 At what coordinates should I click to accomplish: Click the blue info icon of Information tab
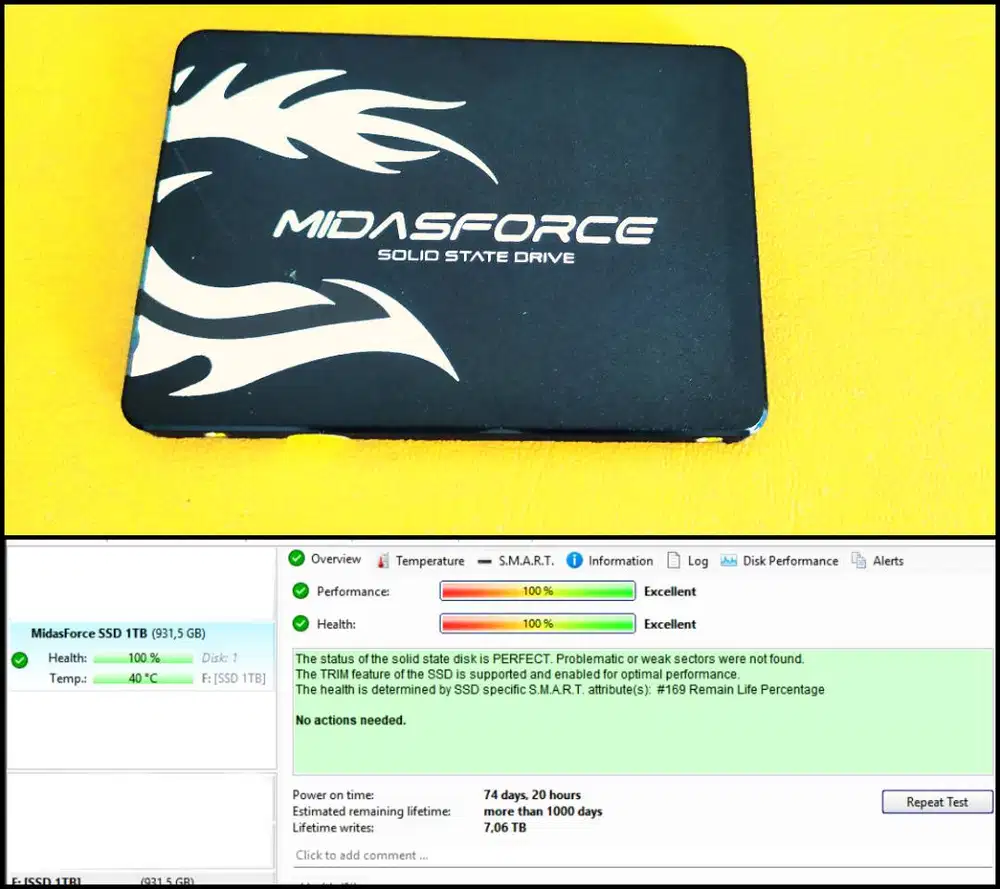574,560
